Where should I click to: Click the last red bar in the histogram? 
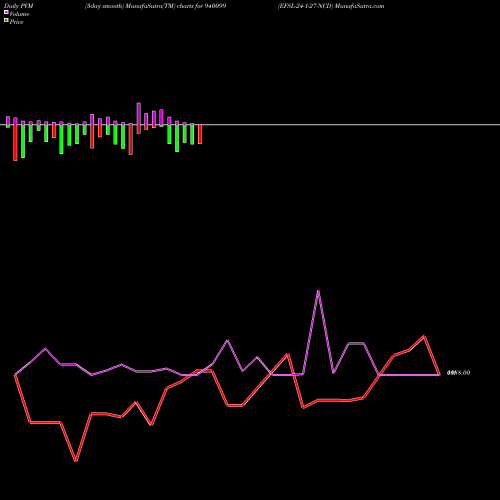200,134
